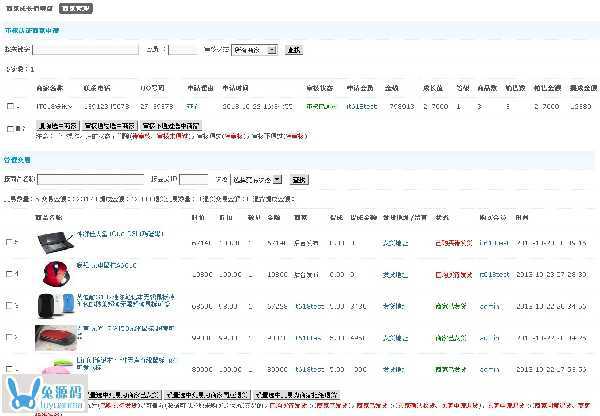Click the blue action link in the black tablet case row

[x=395, y=243]
